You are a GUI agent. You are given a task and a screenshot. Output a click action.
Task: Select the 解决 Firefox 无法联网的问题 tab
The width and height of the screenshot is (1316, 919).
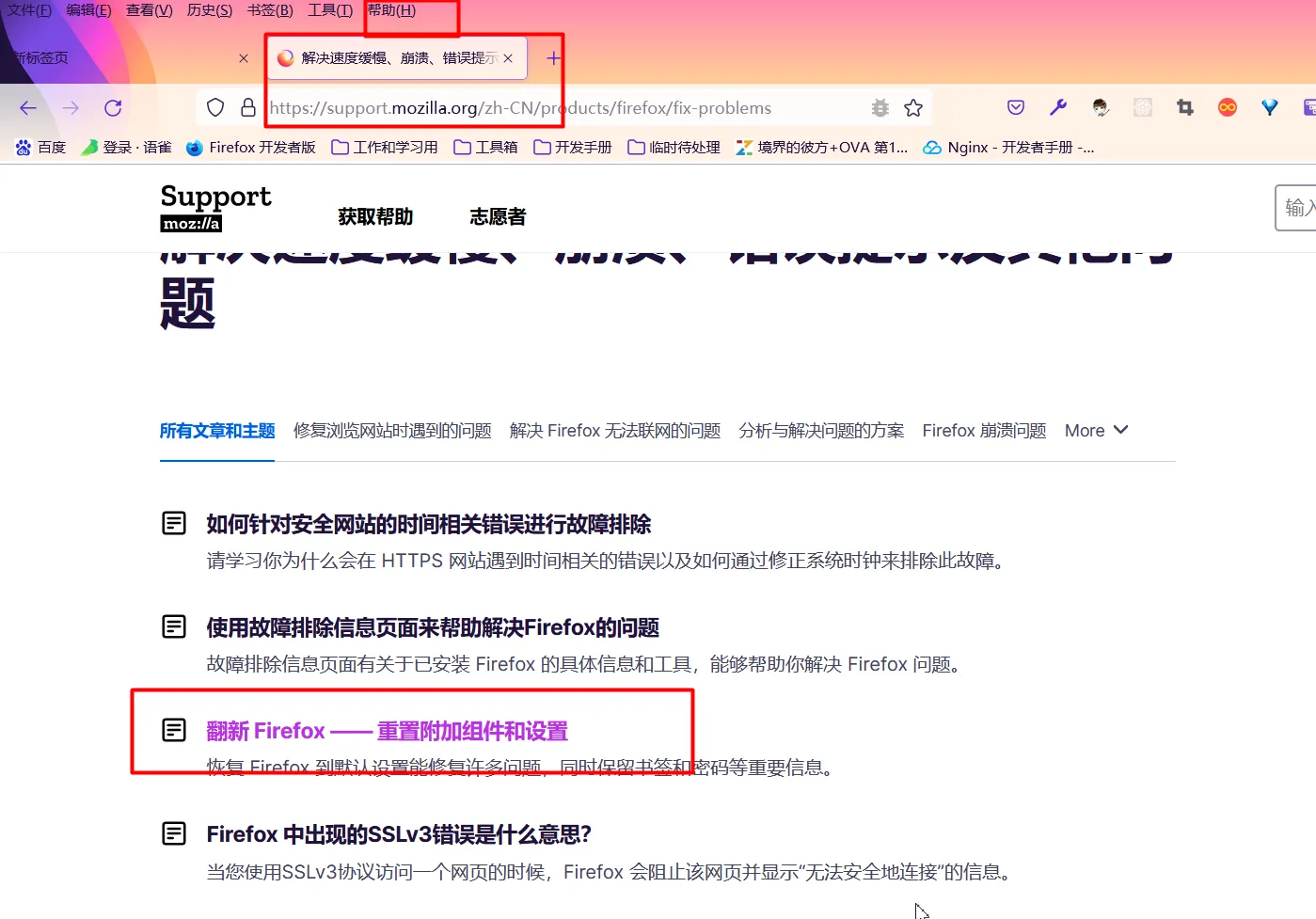click(x=615, y=431)
